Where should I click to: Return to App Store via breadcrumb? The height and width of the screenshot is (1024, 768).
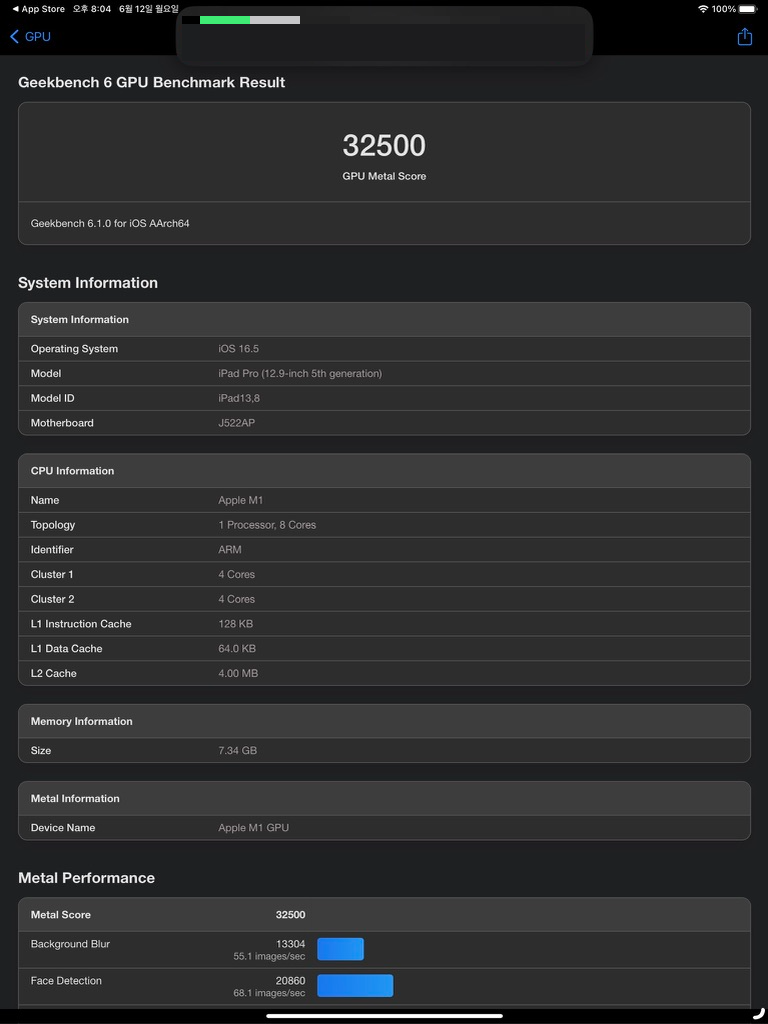coord(39,9)
